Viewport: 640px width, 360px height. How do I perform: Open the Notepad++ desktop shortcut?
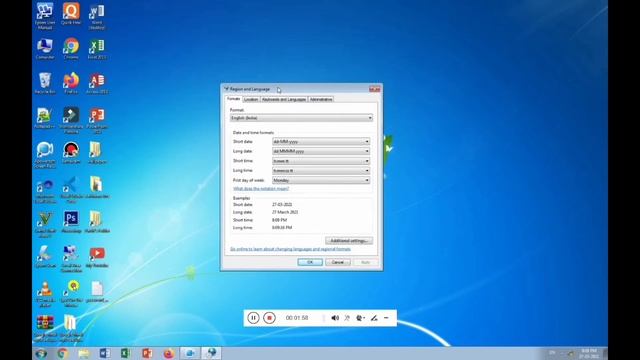tap(45, 118)
